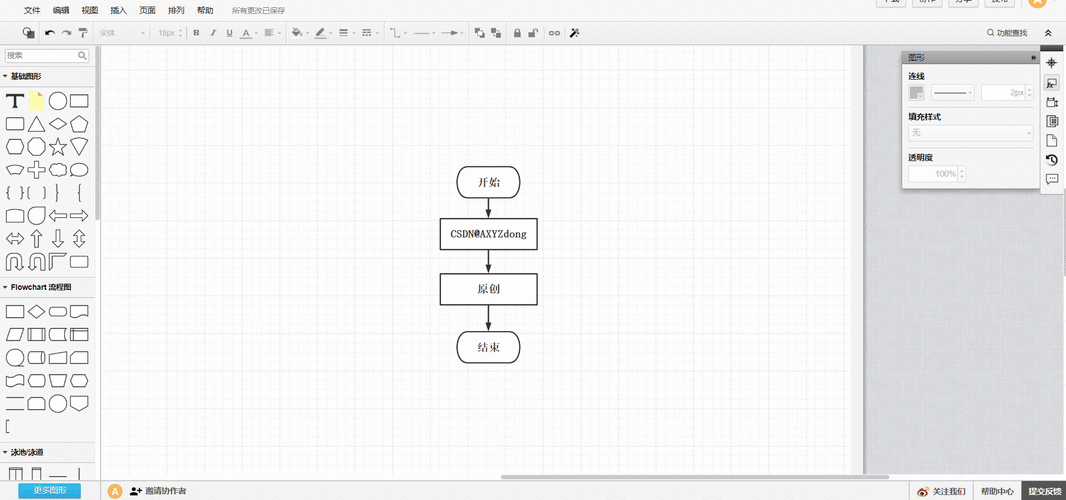Image resolution: width=1066 pixels, height=500 pixels.
Task: Select the U-turn arrow shape
Action: (x=15, y=262)
